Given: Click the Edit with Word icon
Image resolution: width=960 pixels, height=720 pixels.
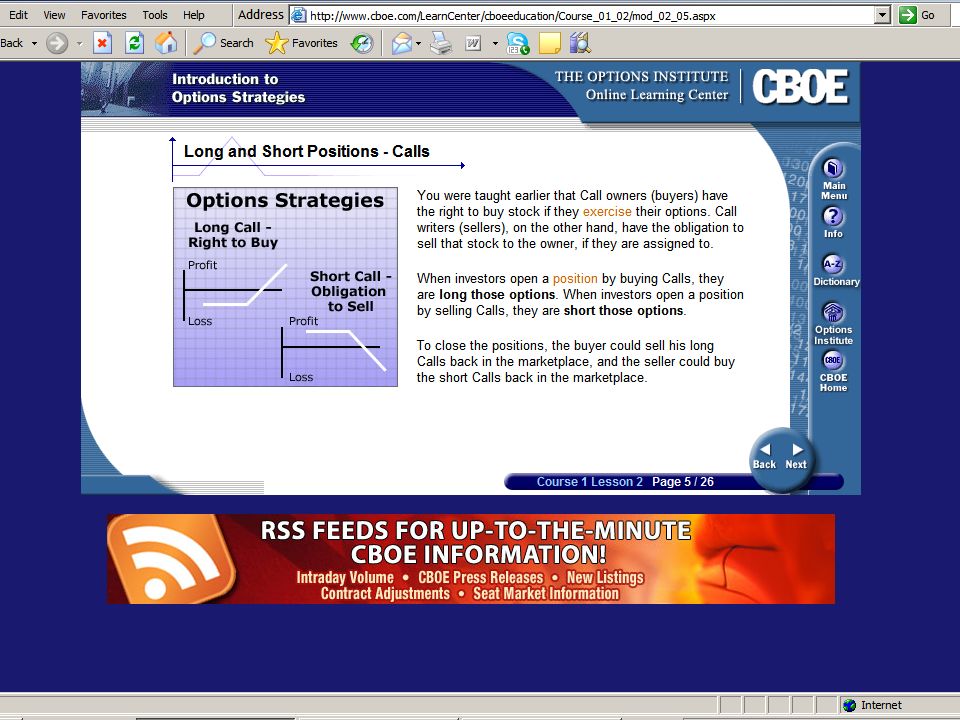Looking at the screenshot, I should coord(473,43).
